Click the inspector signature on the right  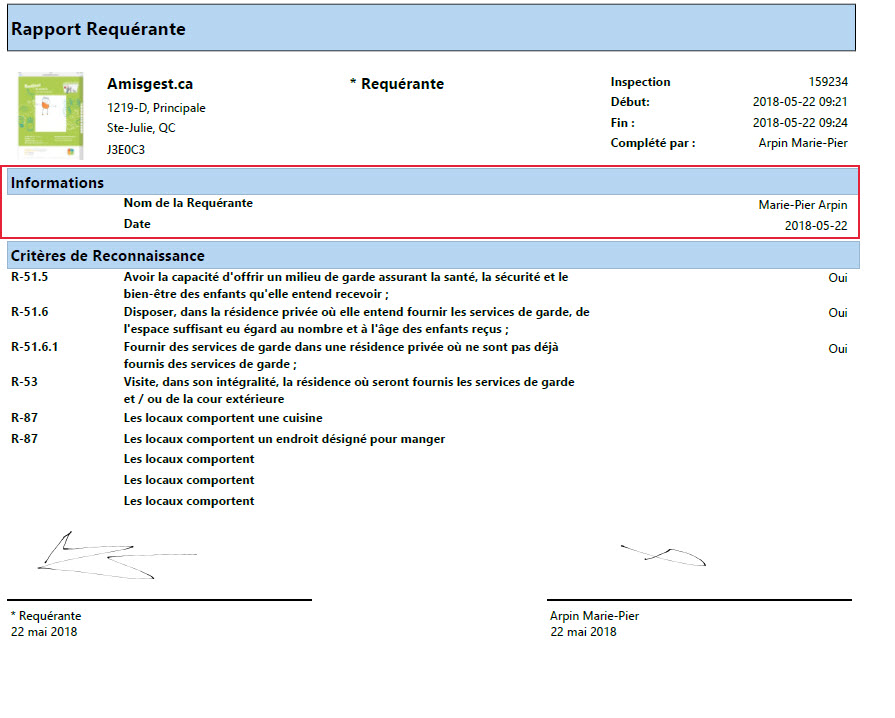(x=663, y=555)
